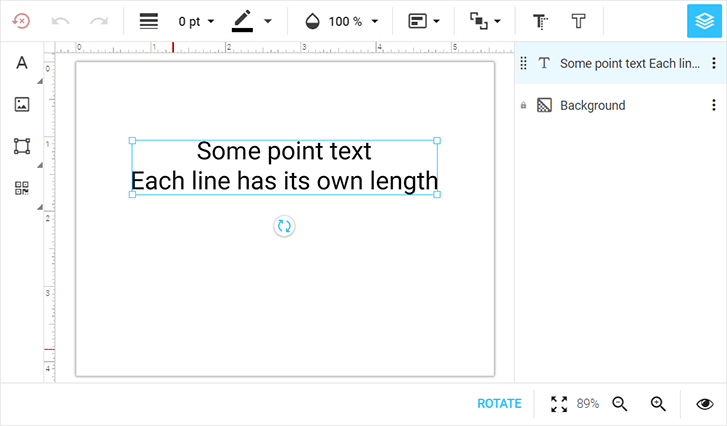
Task: Zoom out with the minus magnifier
Action: [x=620, y=404]
